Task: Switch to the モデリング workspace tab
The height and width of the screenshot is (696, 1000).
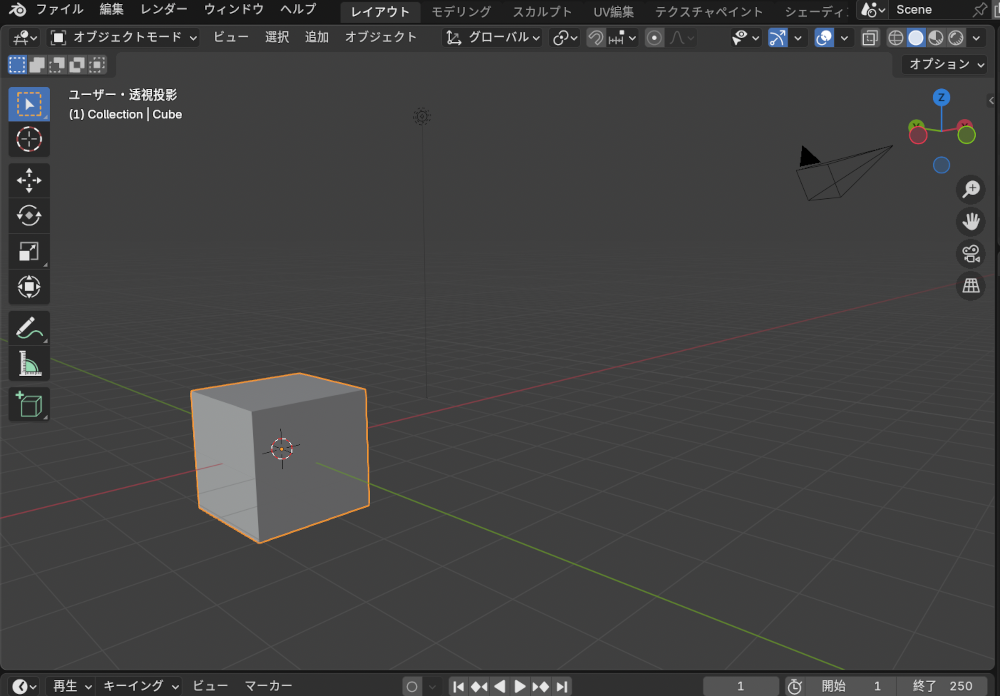Action: point(461,12)
